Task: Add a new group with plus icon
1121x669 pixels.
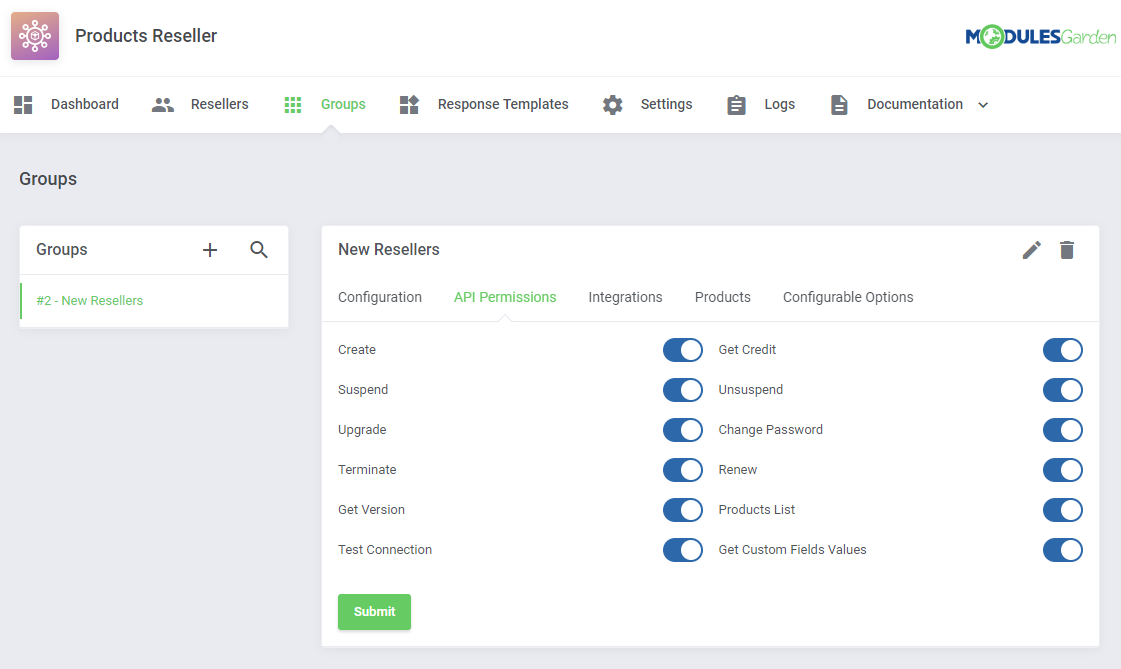Action: tap(209, 250)
